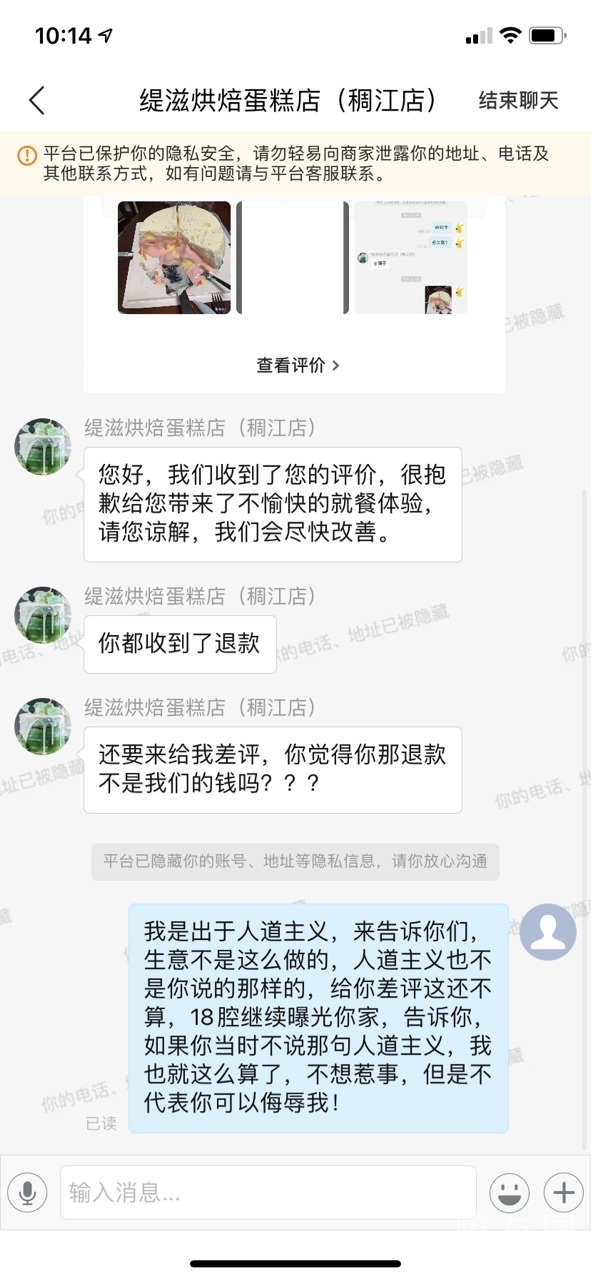The width and height of the screenshot is (591, 1279).
Task: Tap the back arrow icon
Action: point(37,100)
